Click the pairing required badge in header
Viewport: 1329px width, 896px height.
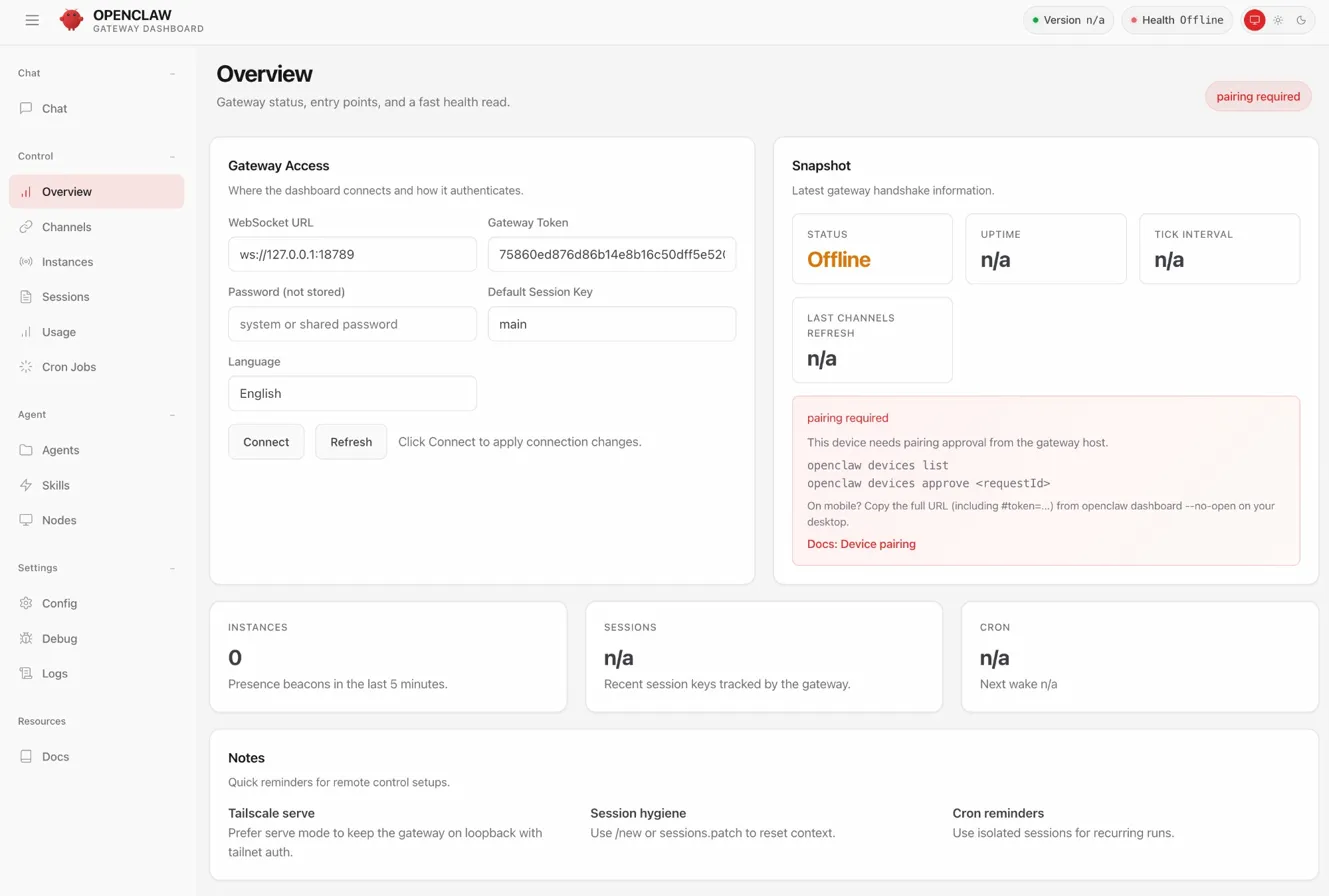click(x=1258, y=96)
